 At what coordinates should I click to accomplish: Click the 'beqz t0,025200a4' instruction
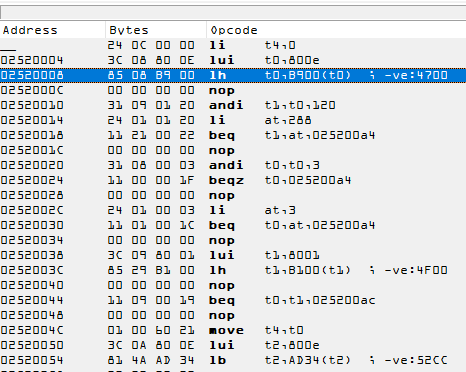(280, 180)
